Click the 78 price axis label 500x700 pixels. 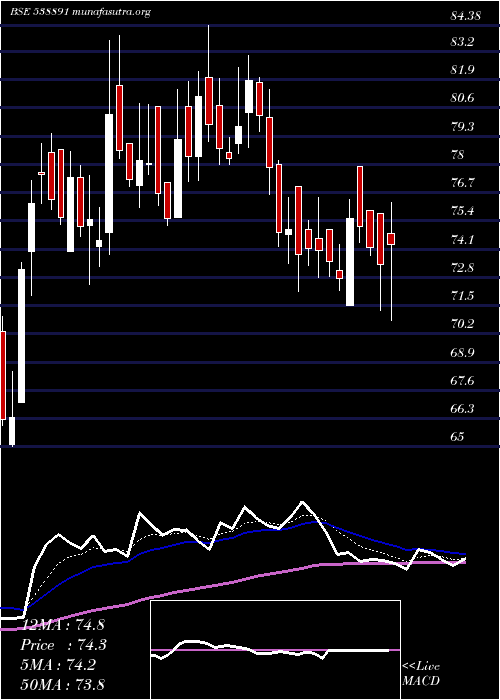pos(458,155)
